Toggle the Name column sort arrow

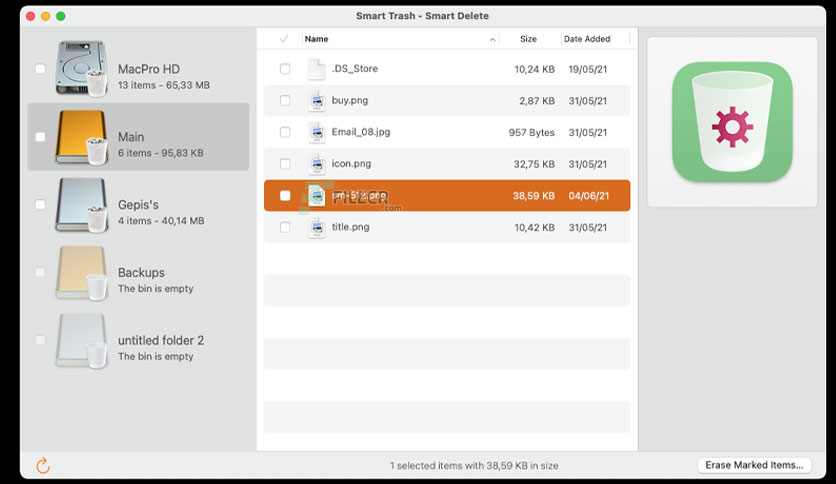[x=492, y=39]
